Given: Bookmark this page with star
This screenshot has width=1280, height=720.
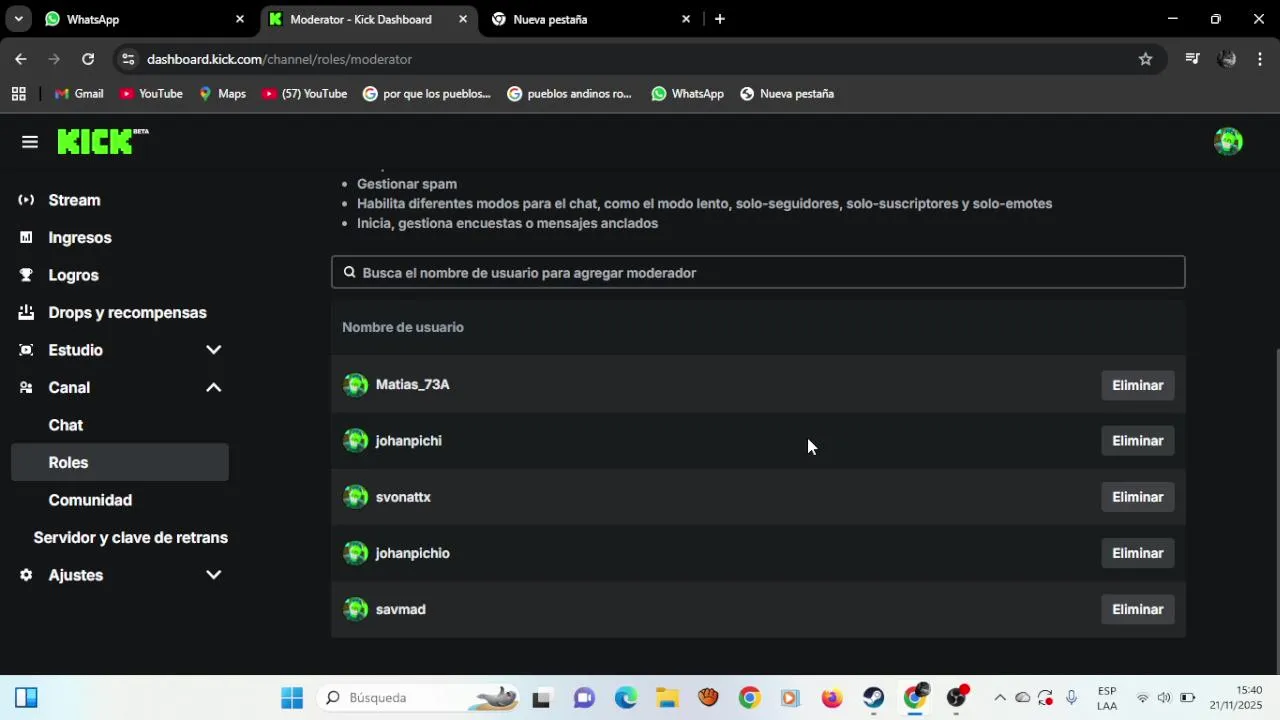Looking at the screenshot, I should coord(1145,59).
